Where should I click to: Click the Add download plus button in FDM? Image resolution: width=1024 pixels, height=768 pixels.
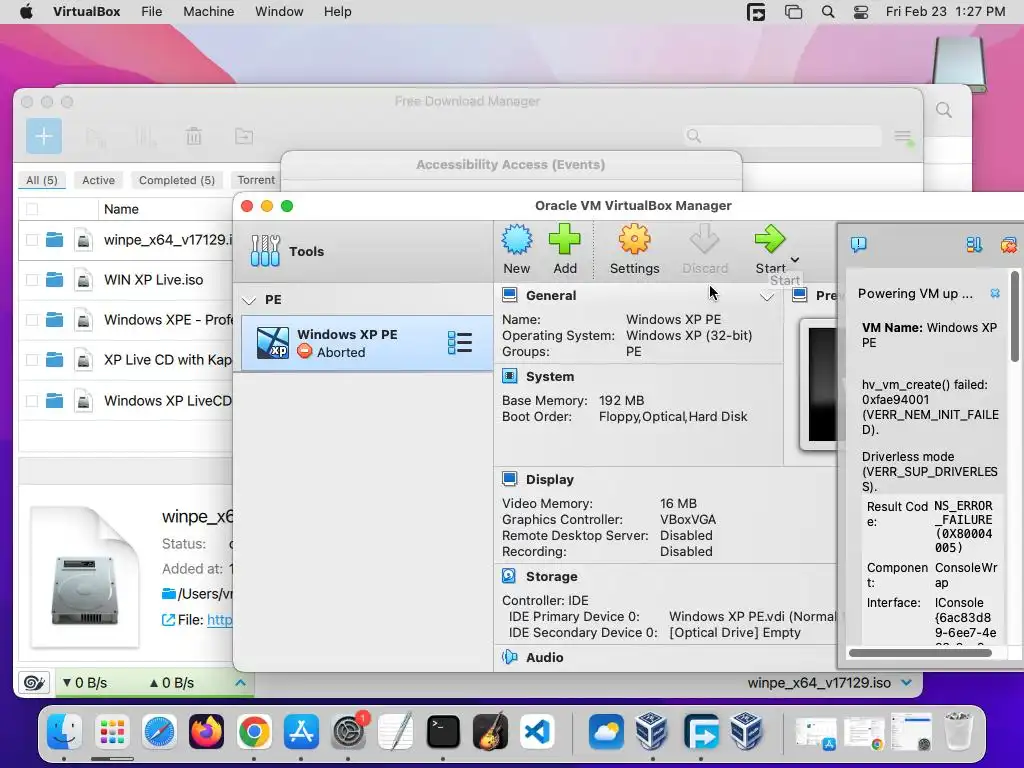44,136
